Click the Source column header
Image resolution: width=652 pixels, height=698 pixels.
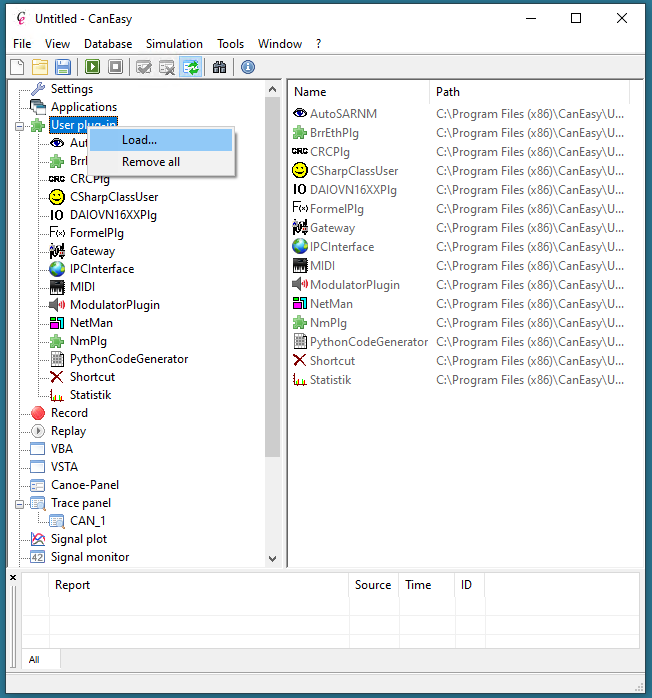[373, 585]
